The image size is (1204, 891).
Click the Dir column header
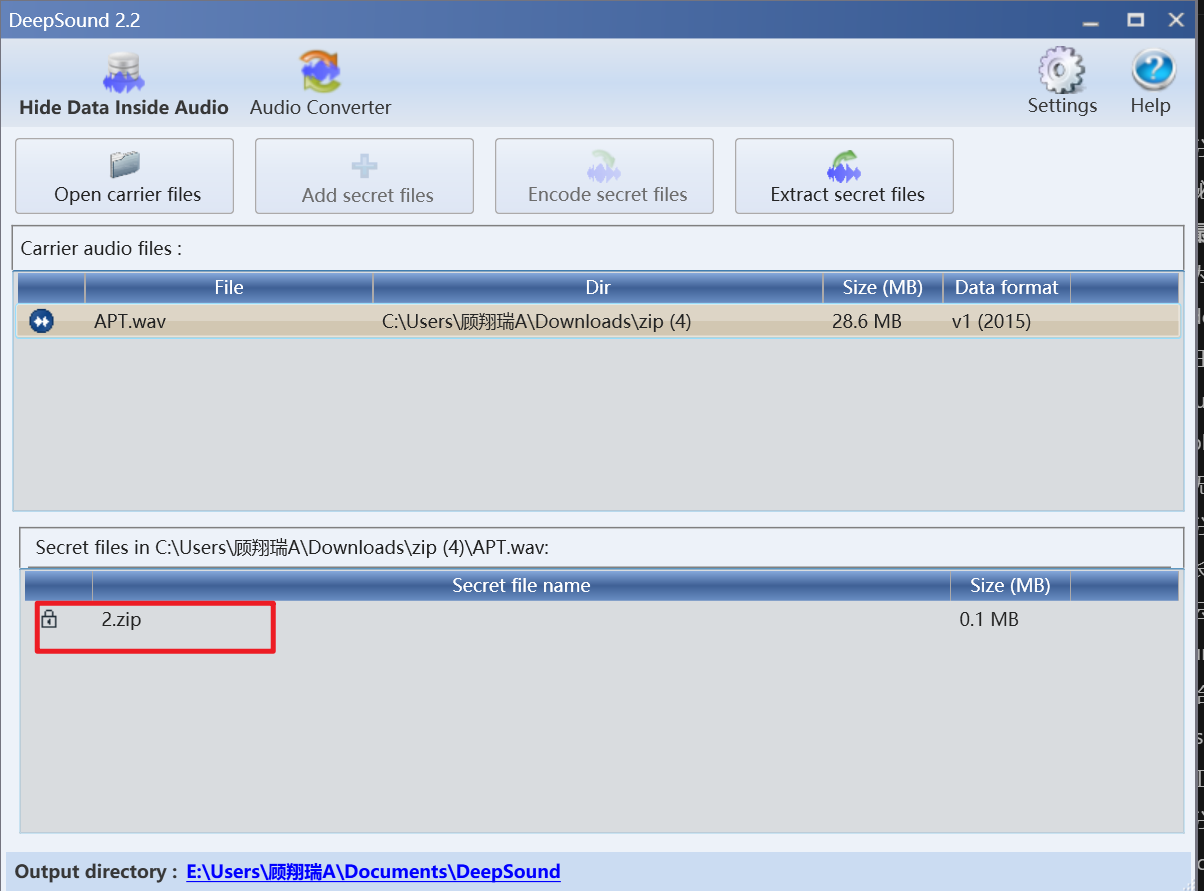click(x=597, y=288)
